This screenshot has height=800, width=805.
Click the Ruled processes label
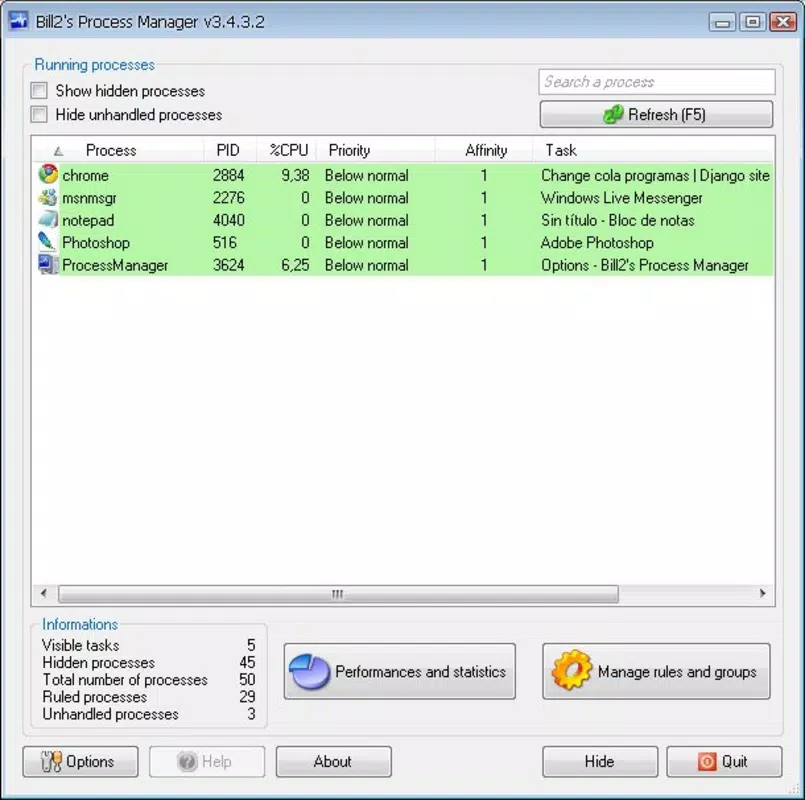coord(94,697)
